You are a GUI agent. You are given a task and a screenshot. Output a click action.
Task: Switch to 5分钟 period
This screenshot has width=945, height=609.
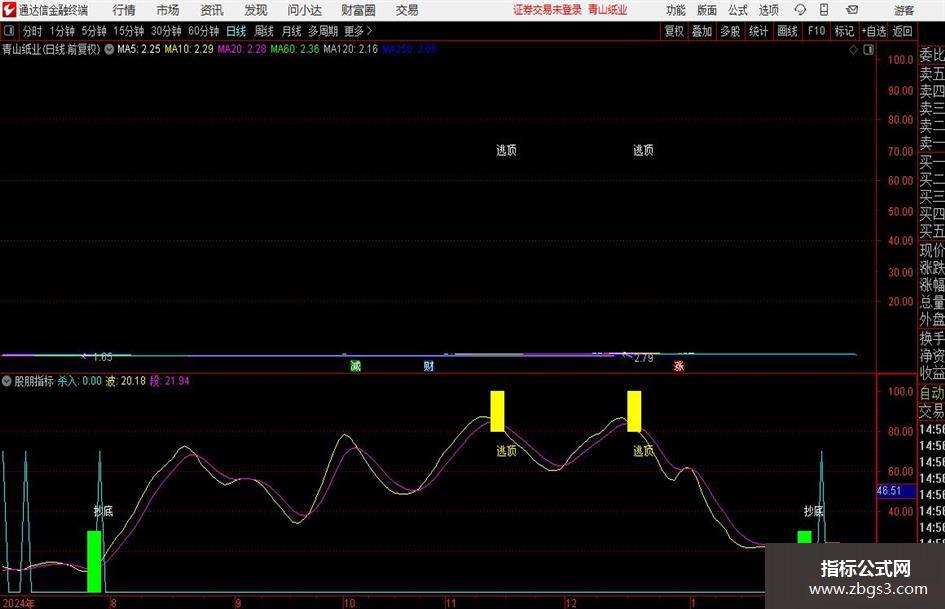pos(94,31)
